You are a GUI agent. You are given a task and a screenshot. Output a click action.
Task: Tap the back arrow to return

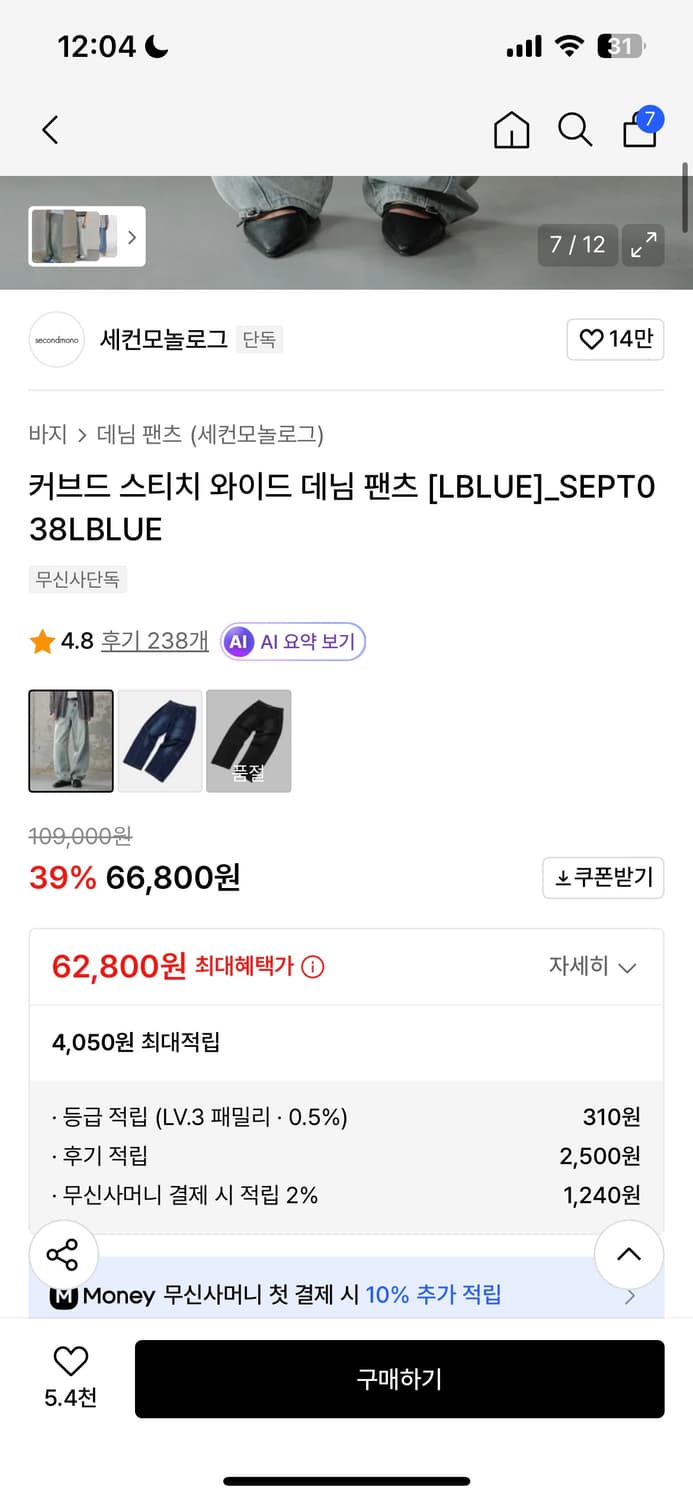50,130
